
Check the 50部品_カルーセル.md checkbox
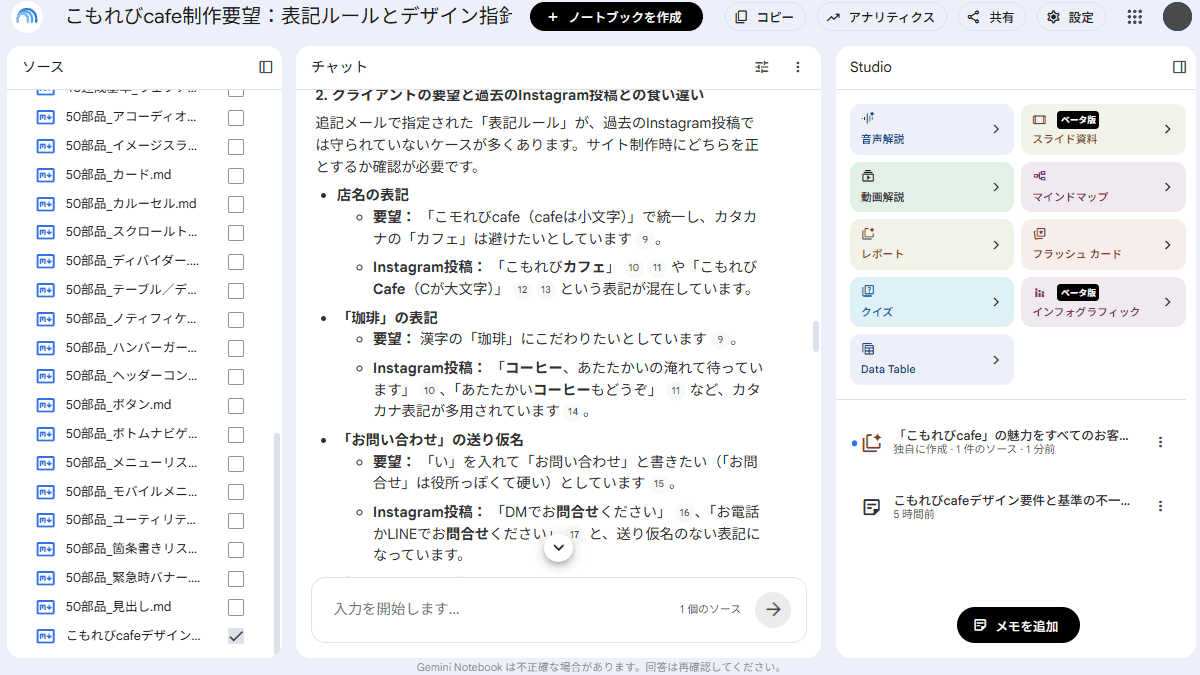click(236, 204)
